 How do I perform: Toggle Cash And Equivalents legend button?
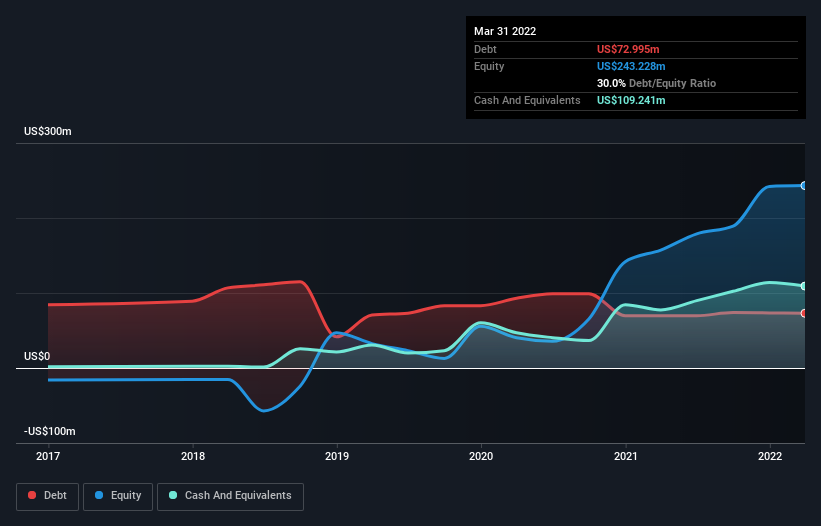(x=230, y=496)
